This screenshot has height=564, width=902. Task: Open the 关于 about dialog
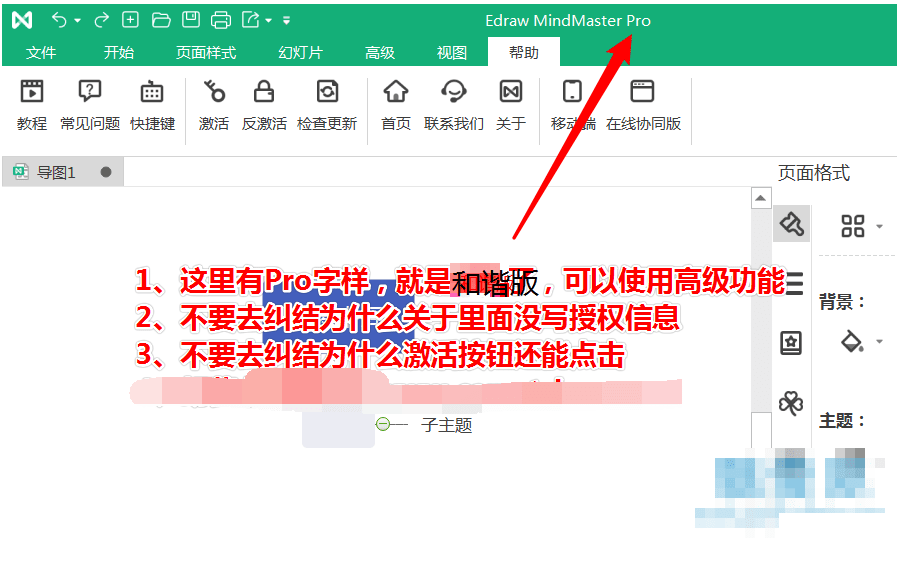click(511, 106)
